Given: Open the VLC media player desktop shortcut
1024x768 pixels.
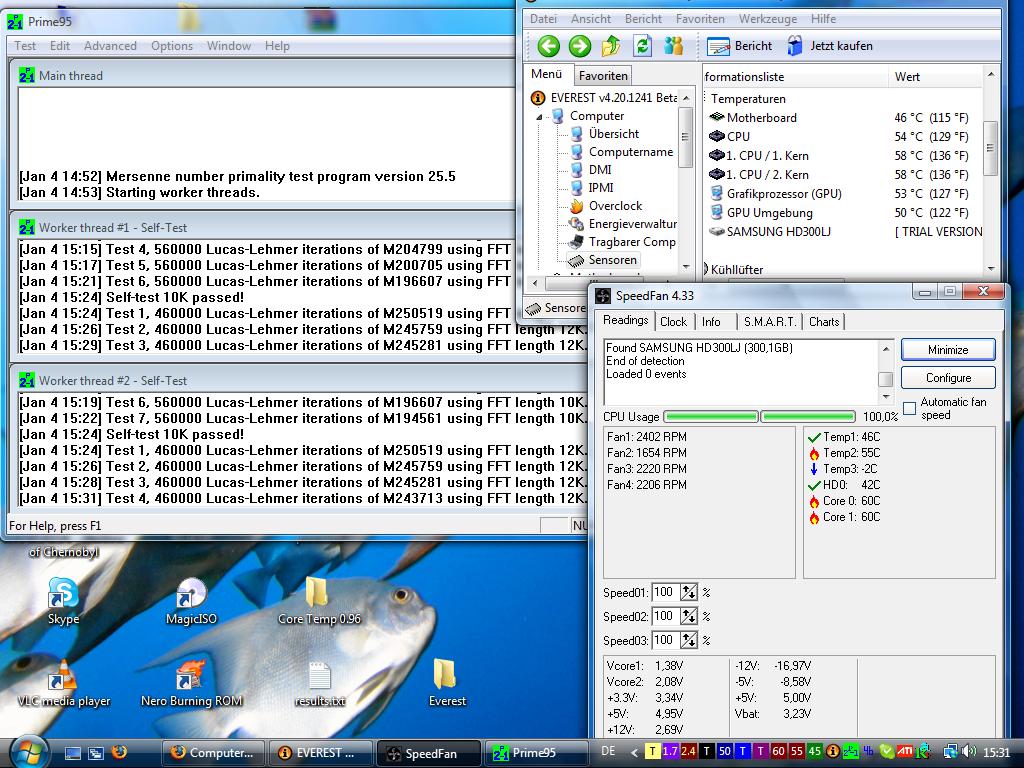Looking at the screenshot, I should (x=63, y=683).
